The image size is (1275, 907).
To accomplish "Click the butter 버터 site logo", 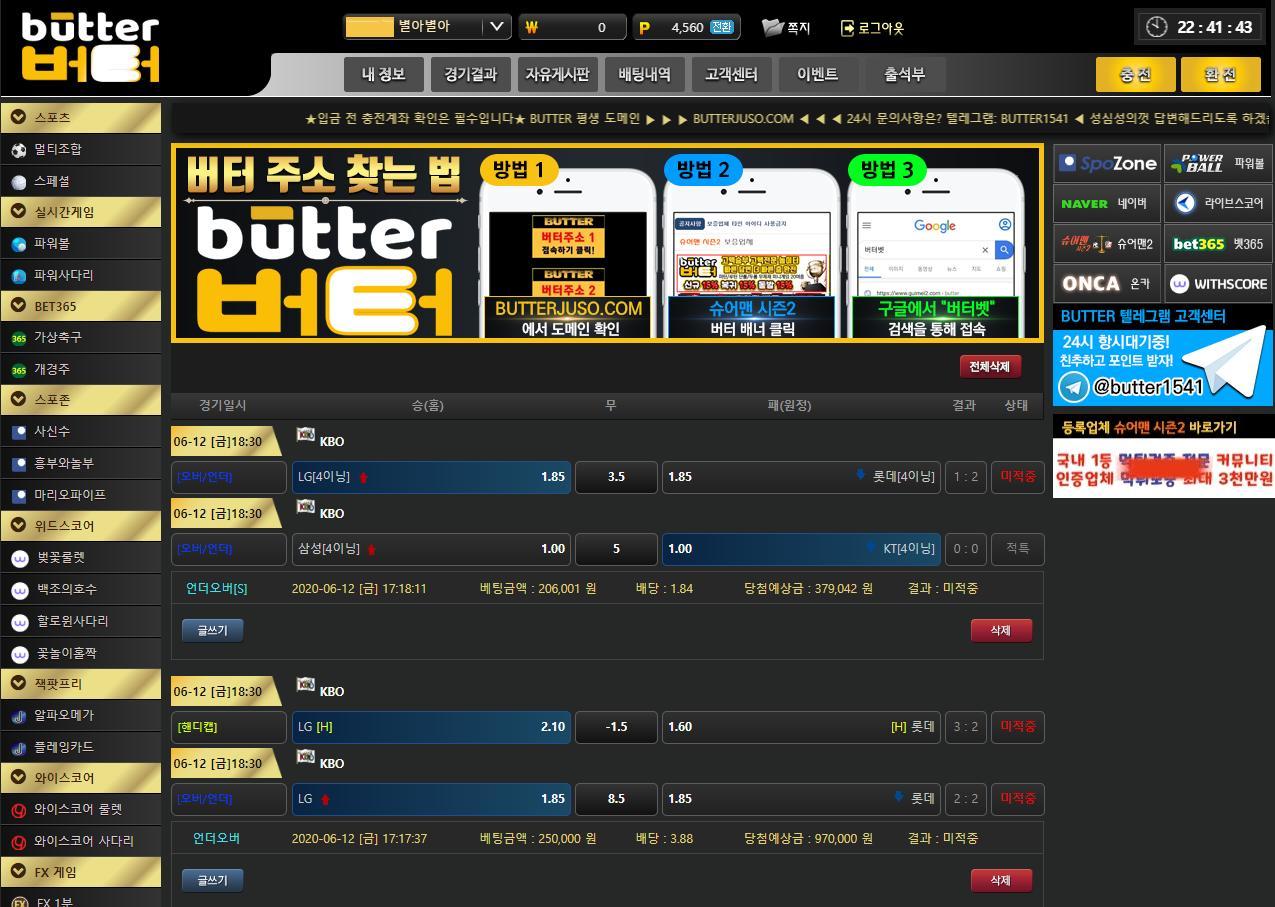I will coord(90,48).
